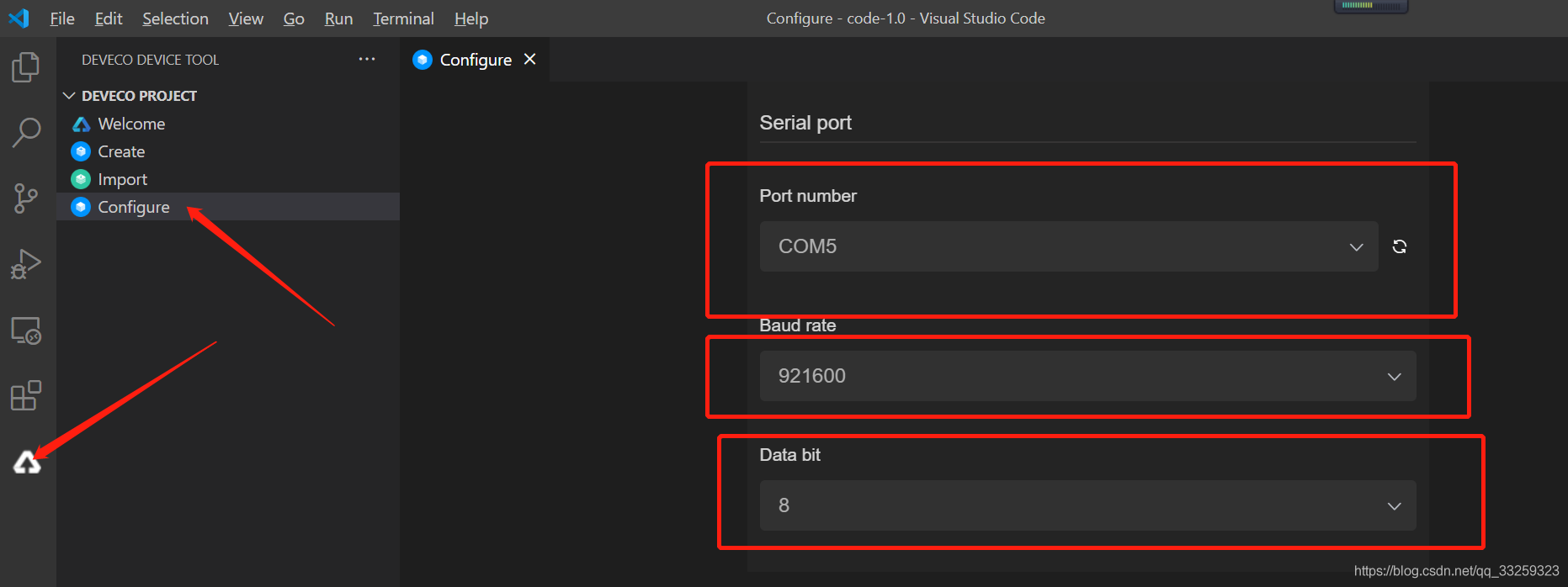This screenshot has width=1568, height=587.
Task: Open the Search view in activity bar
Action: 26,133
